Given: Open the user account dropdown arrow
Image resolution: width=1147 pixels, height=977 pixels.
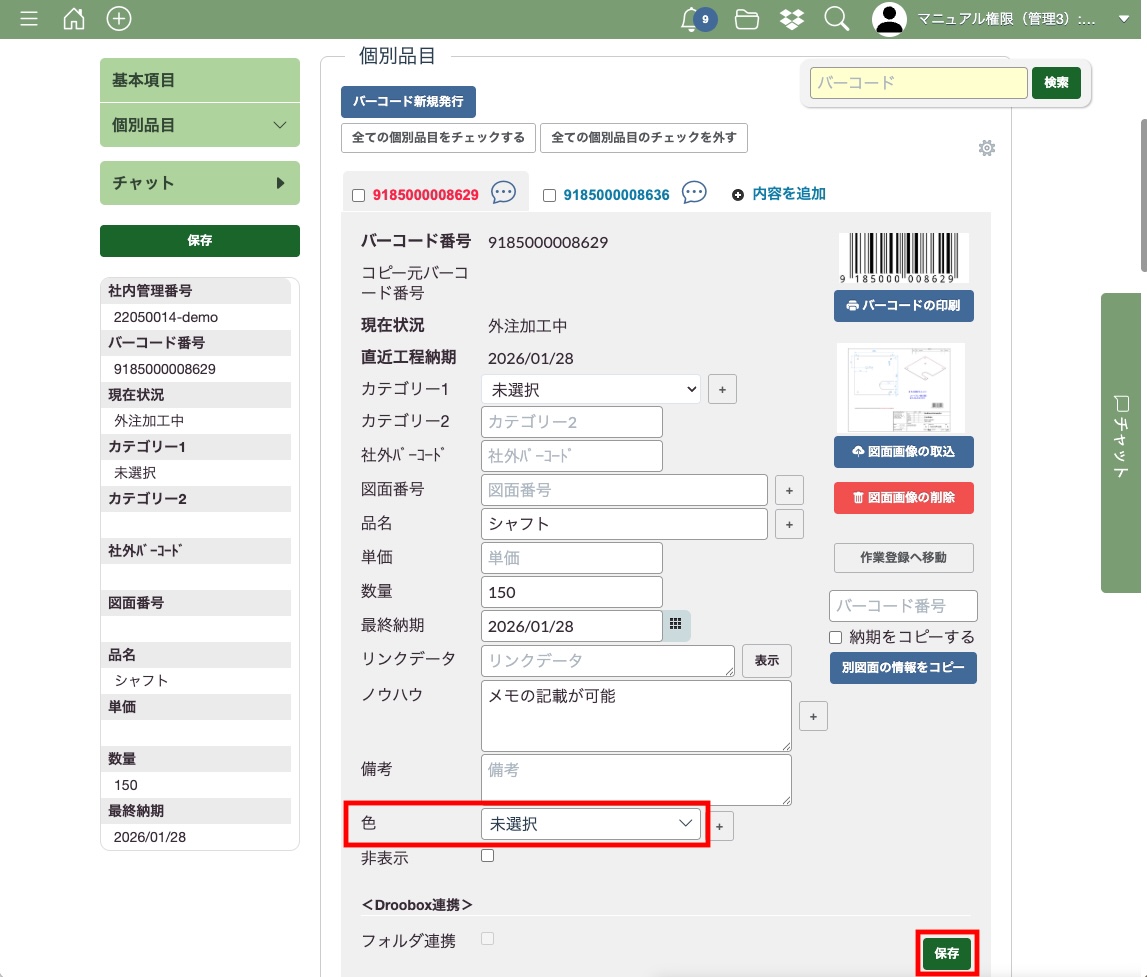Looking at the screenshot, I should [1122, 19].
